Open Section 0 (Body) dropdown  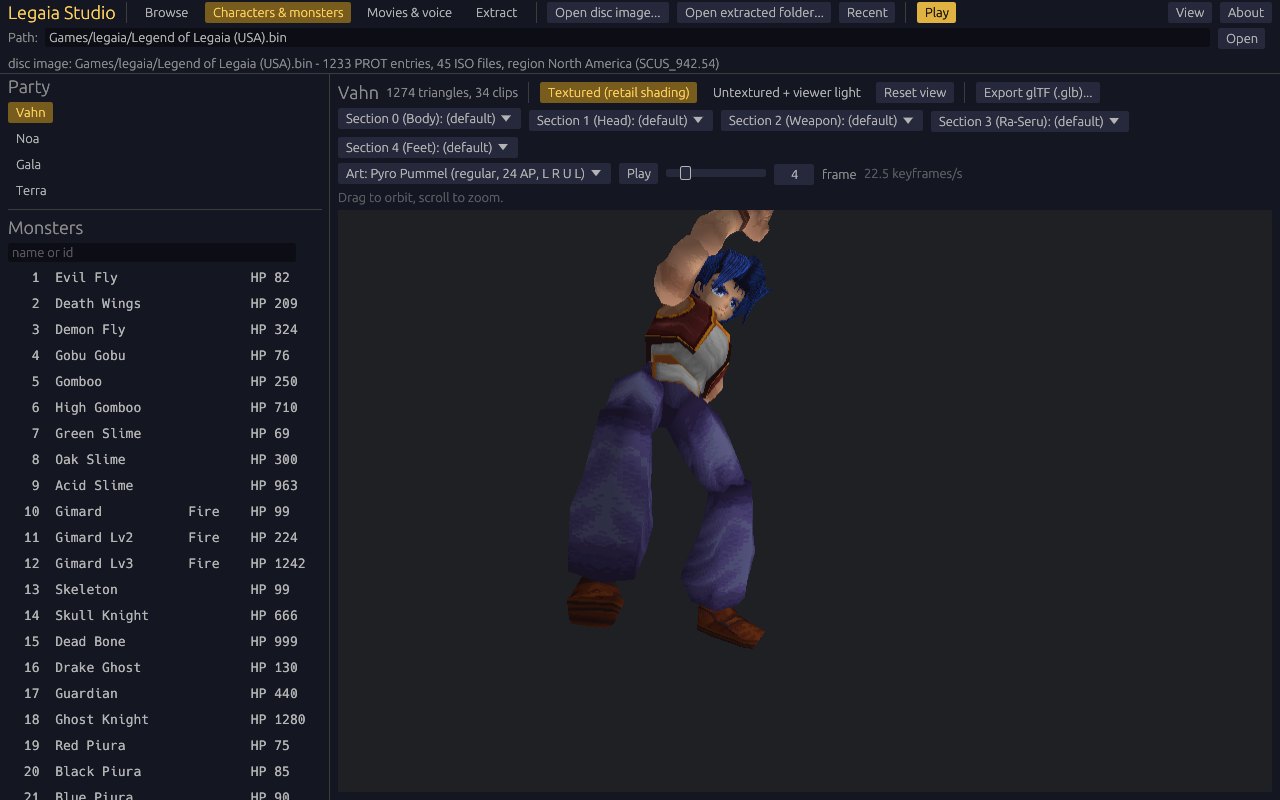pyautogui.click(x=429, y=119)
